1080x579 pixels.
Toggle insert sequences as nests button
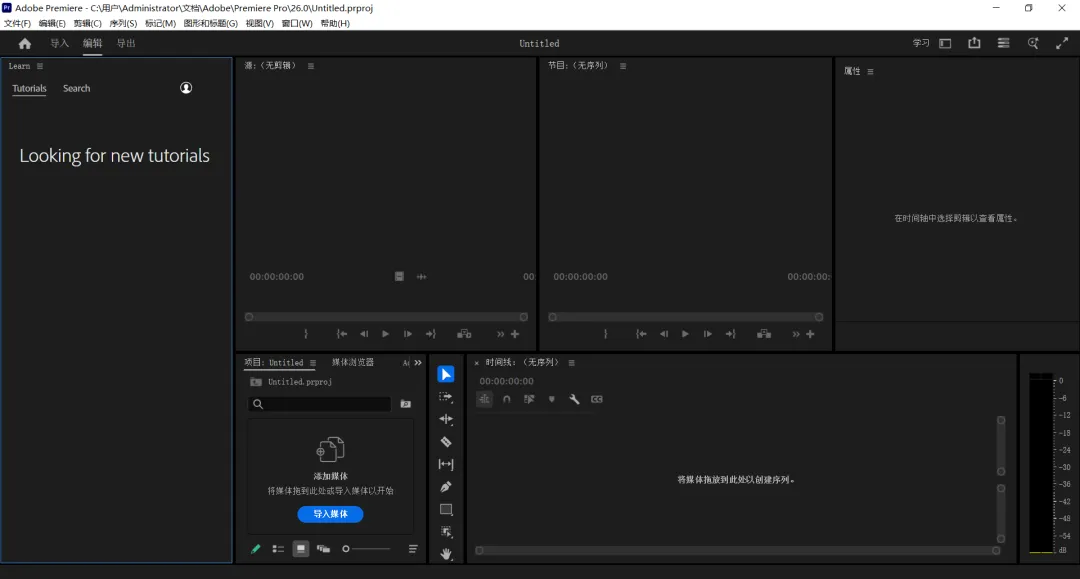point(484,399)
